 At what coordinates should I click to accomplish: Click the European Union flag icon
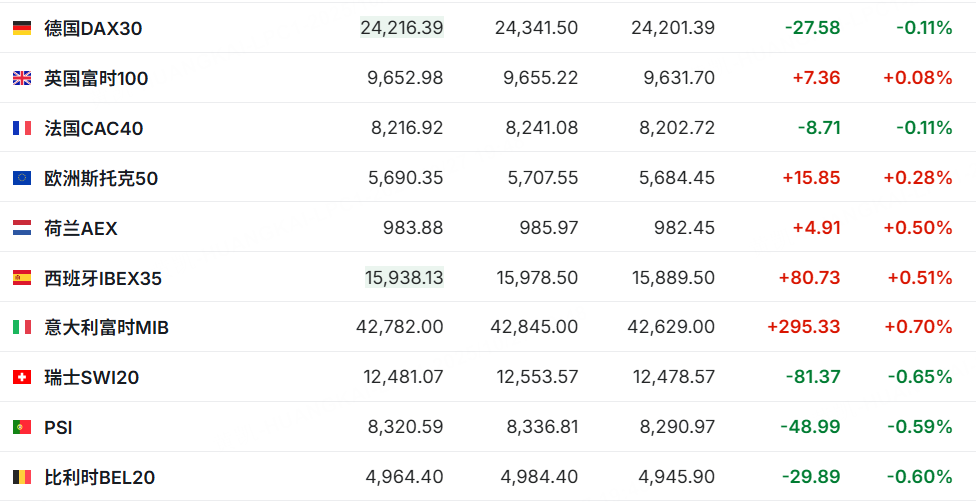22,178
